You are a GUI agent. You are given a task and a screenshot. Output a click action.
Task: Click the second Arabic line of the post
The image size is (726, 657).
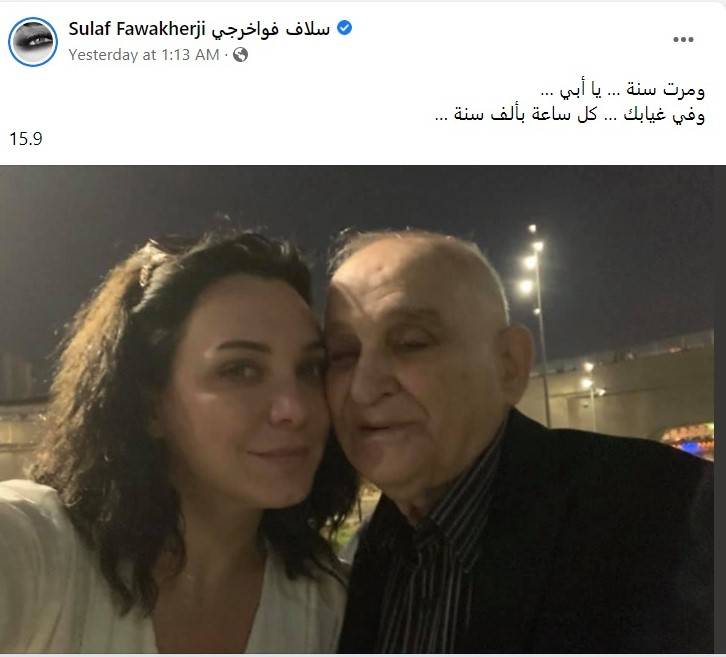point(570,114)
